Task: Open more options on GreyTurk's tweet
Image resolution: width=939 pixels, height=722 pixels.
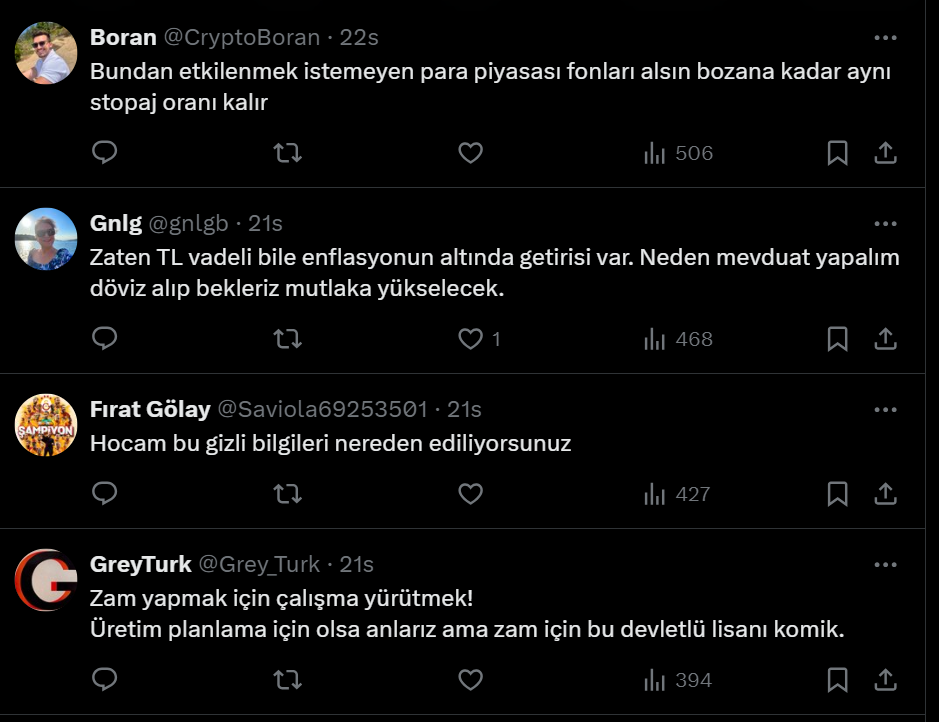Action: click(x=885, y=564)
